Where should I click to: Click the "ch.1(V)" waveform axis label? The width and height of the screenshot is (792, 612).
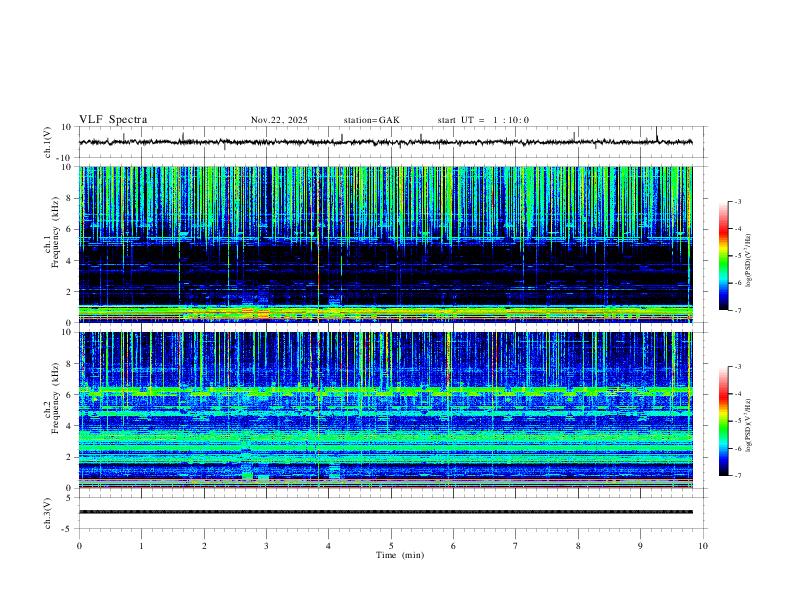point(48,142)
